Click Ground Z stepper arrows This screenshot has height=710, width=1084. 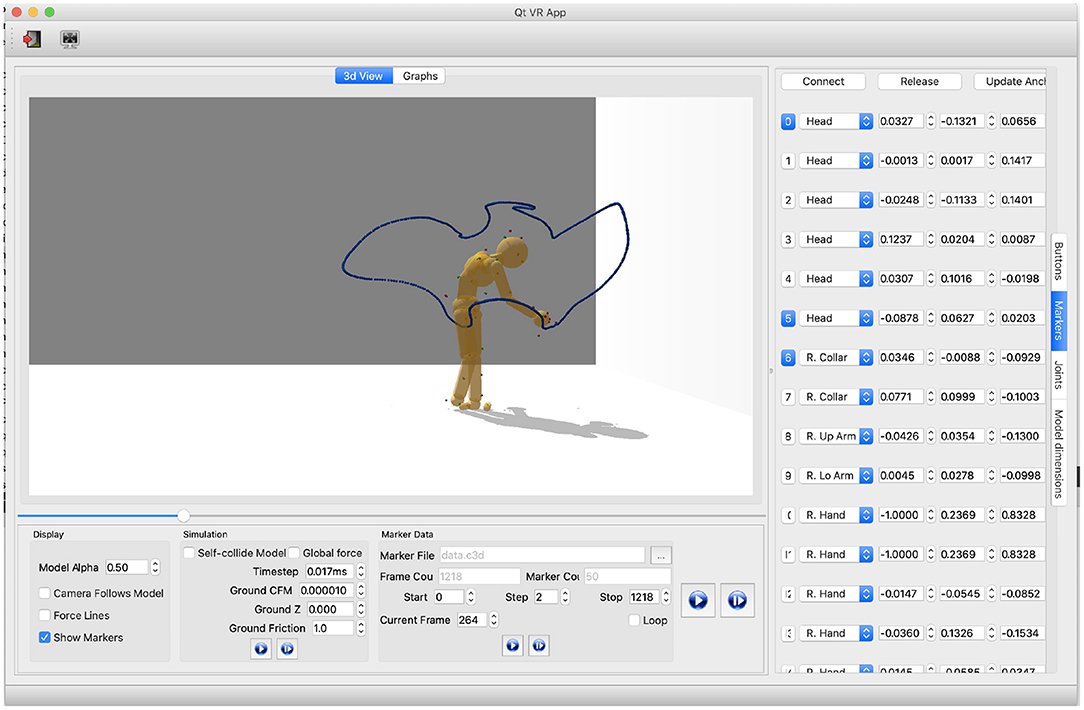pos(360,609)
